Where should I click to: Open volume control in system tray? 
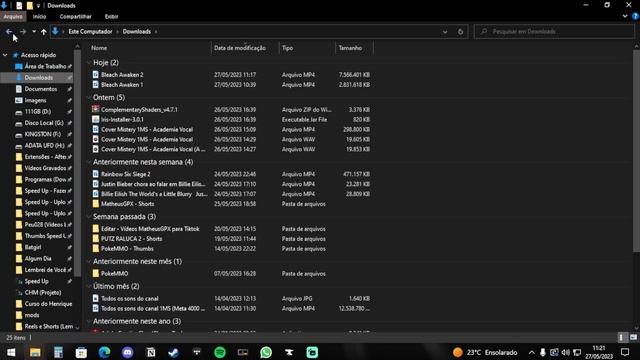pyautogui.click(x=566, y=352)
